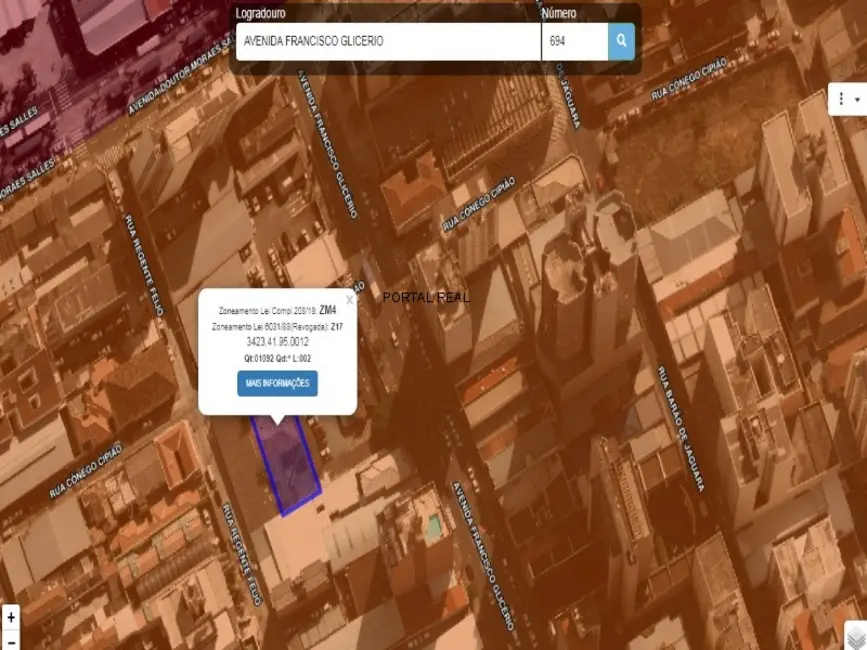Focus the Logradouro street name field
Screen dimensions: 867x650
point(388,41)
